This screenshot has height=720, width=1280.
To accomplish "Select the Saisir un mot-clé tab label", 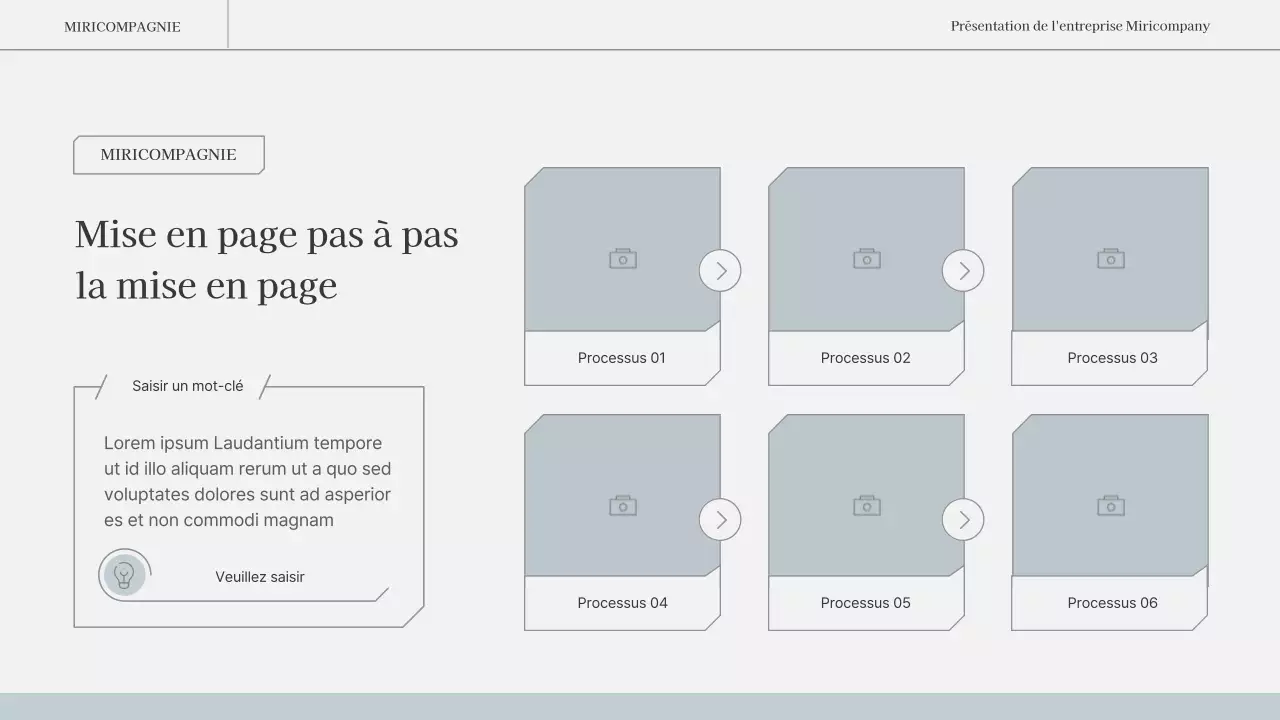I will point(187,385).
